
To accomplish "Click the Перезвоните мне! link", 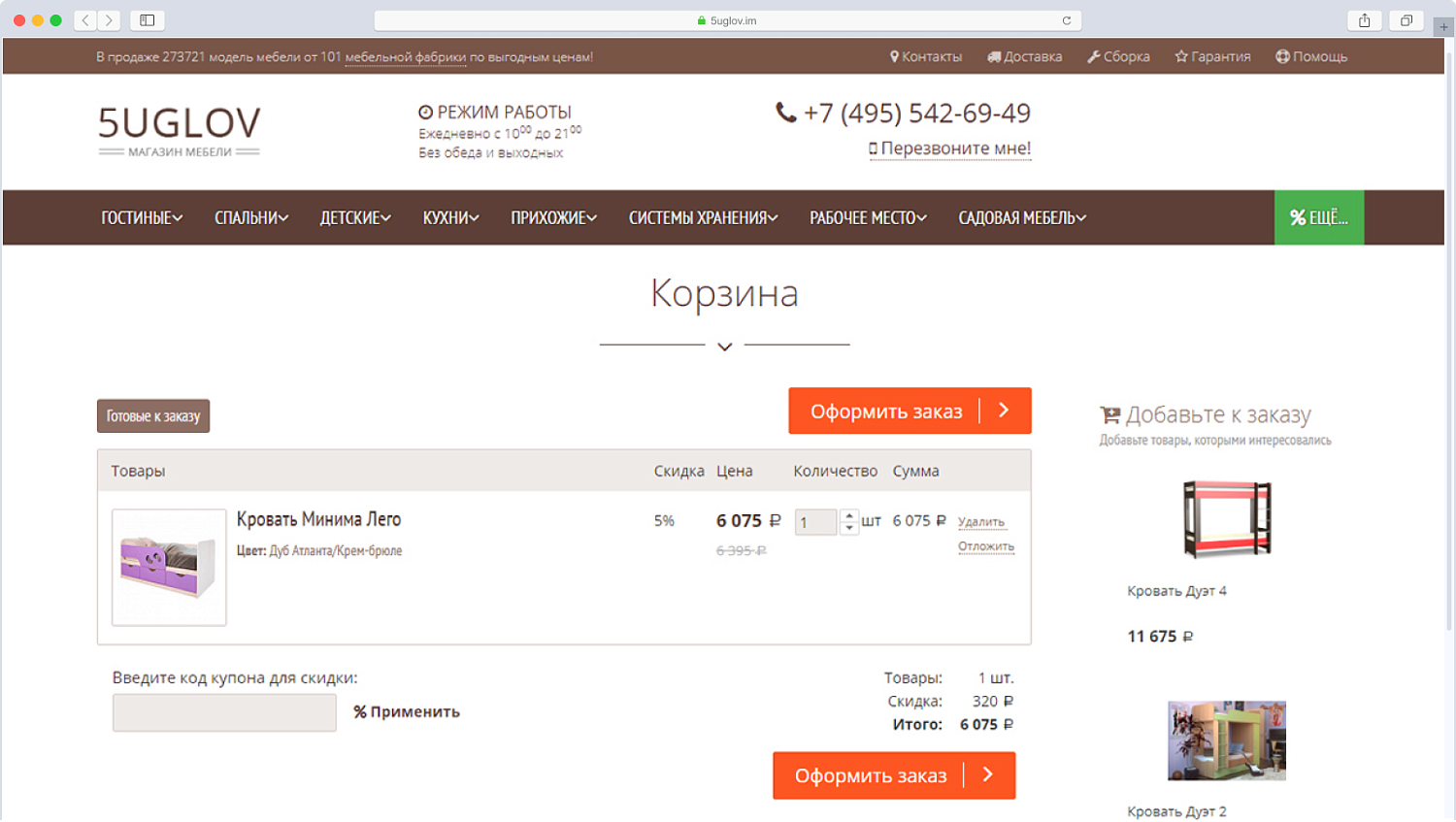I will tap(949, 148).
